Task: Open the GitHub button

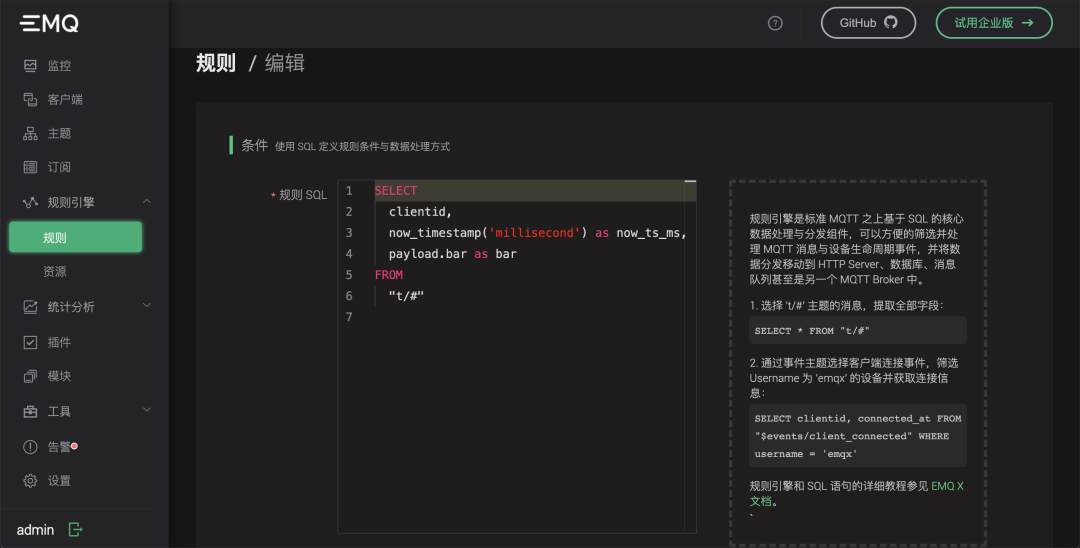Action: (867, 23)
